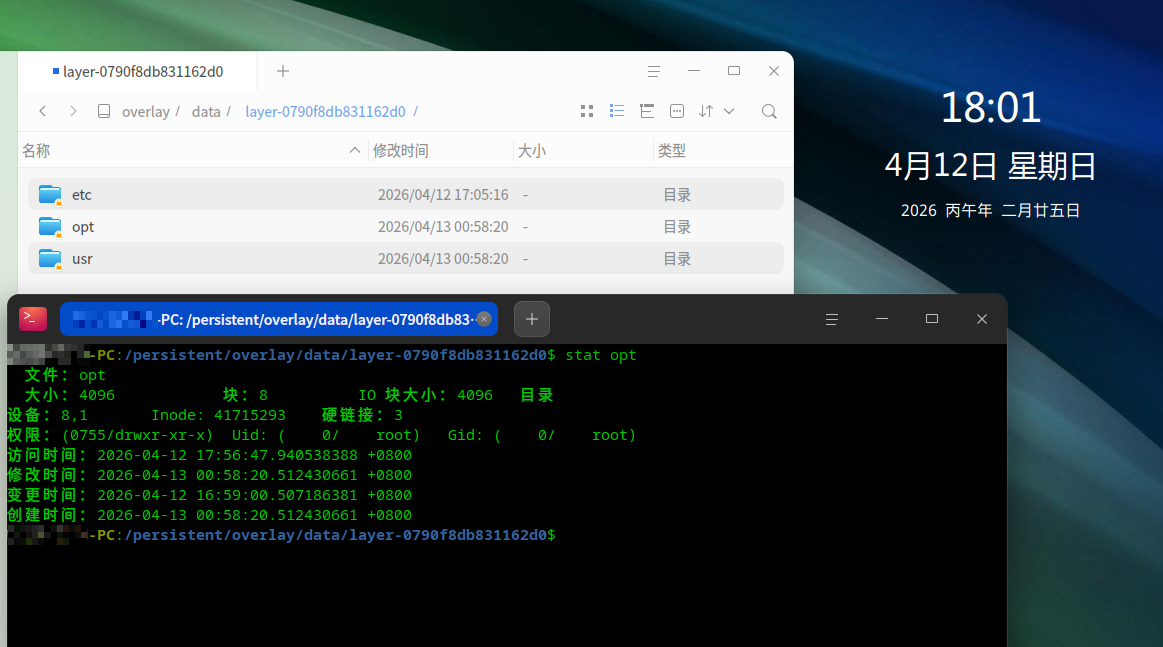
Task: Click the date 4月12日 星期日
Action: pyautogui.click(x=990, y=165)
